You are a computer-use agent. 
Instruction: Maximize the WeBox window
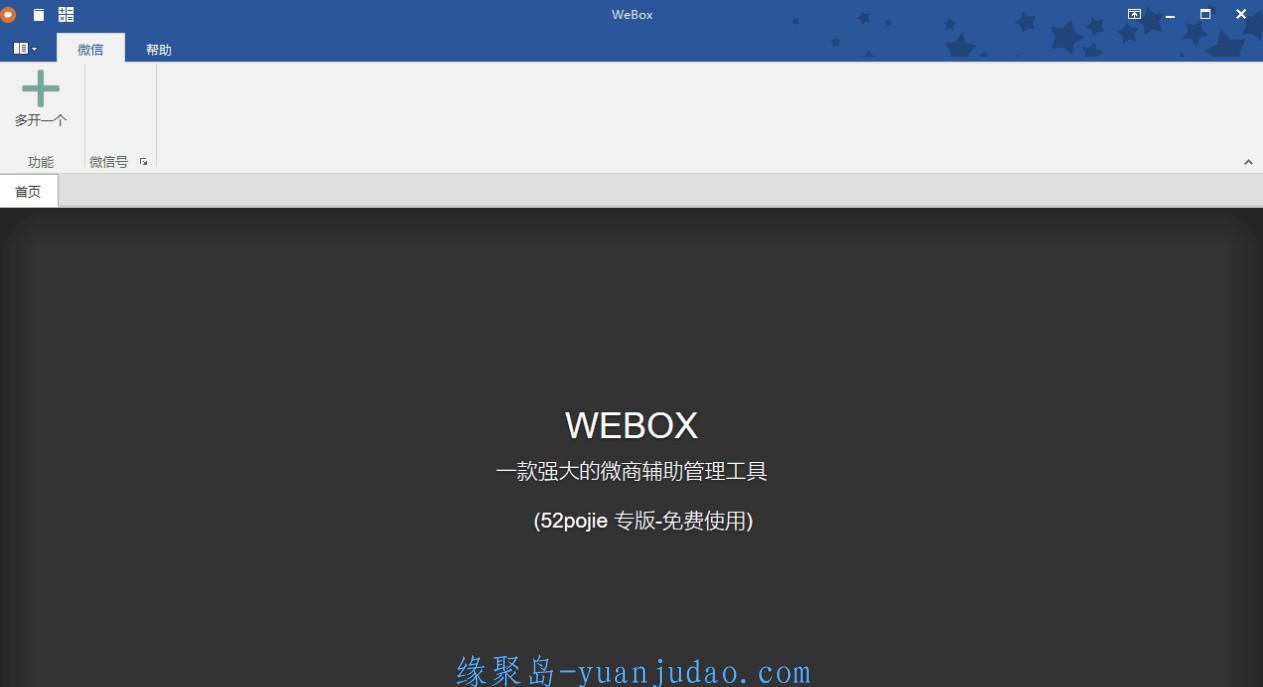1205,14
